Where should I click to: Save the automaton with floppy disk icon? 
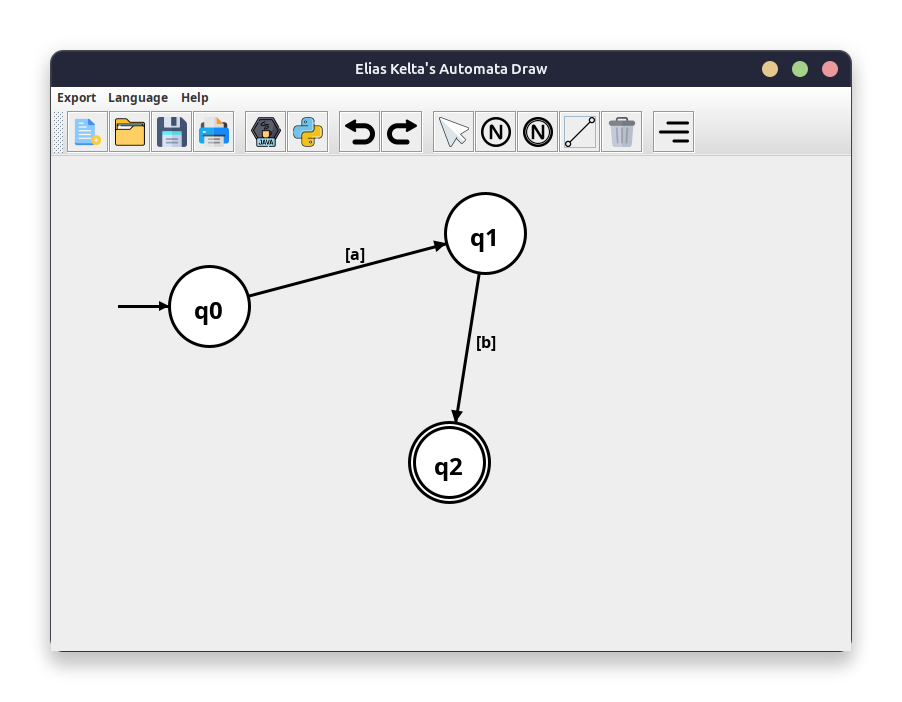point(172,132)
